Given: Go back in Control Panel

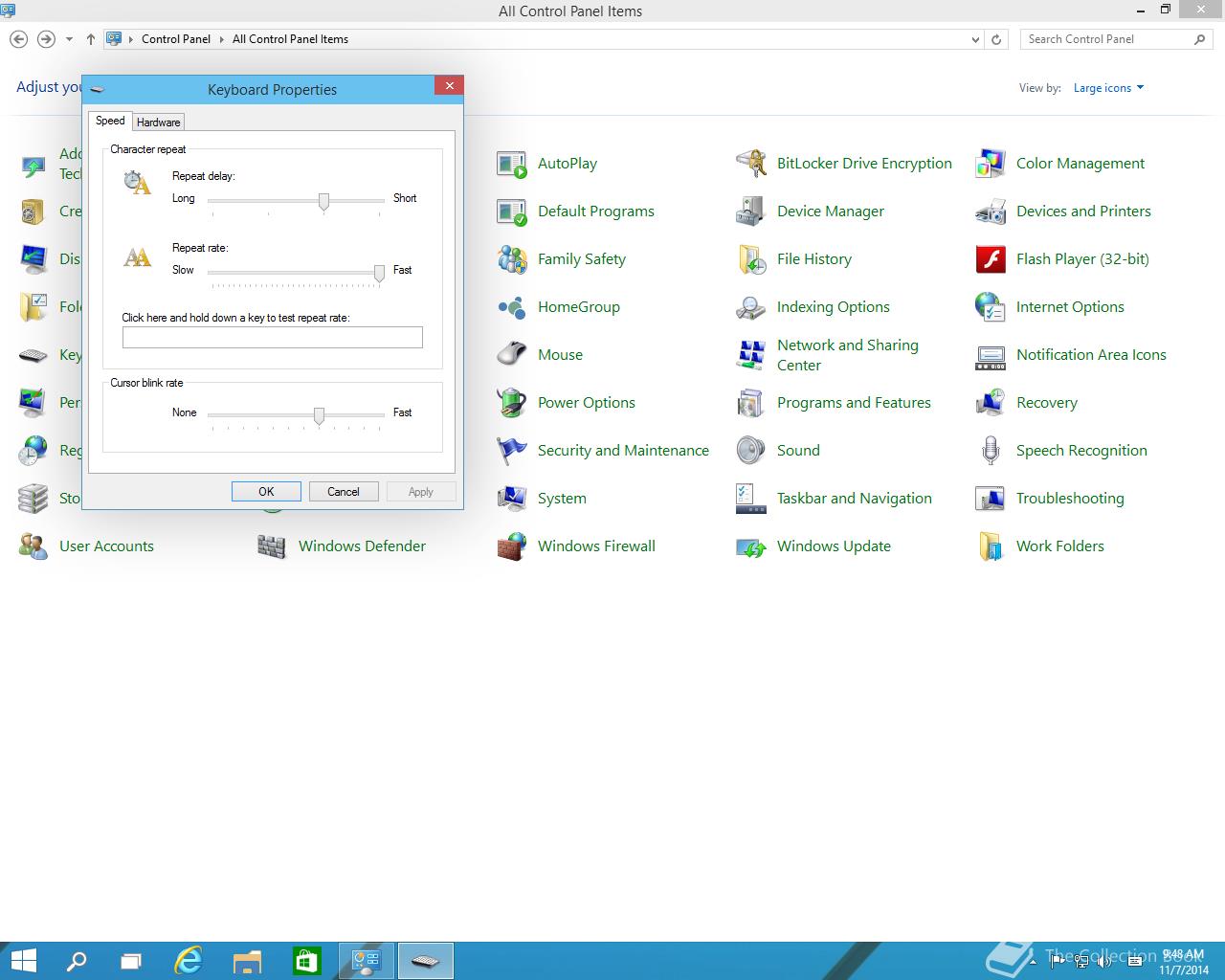Looking at the screenshot, I should [x=18, y=39].
